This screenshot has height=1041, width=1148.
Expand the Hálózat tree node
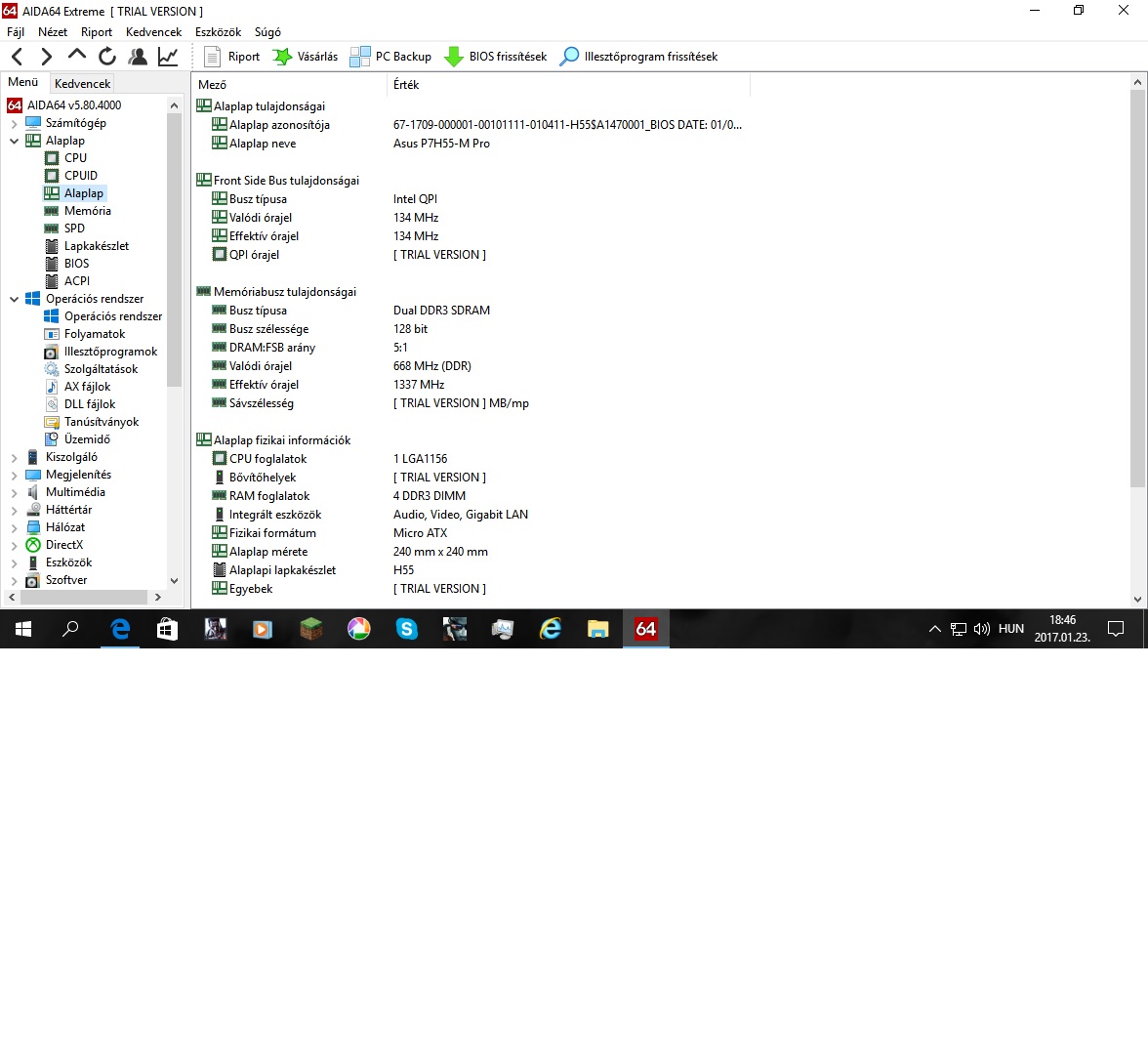(x=14, y=527)
